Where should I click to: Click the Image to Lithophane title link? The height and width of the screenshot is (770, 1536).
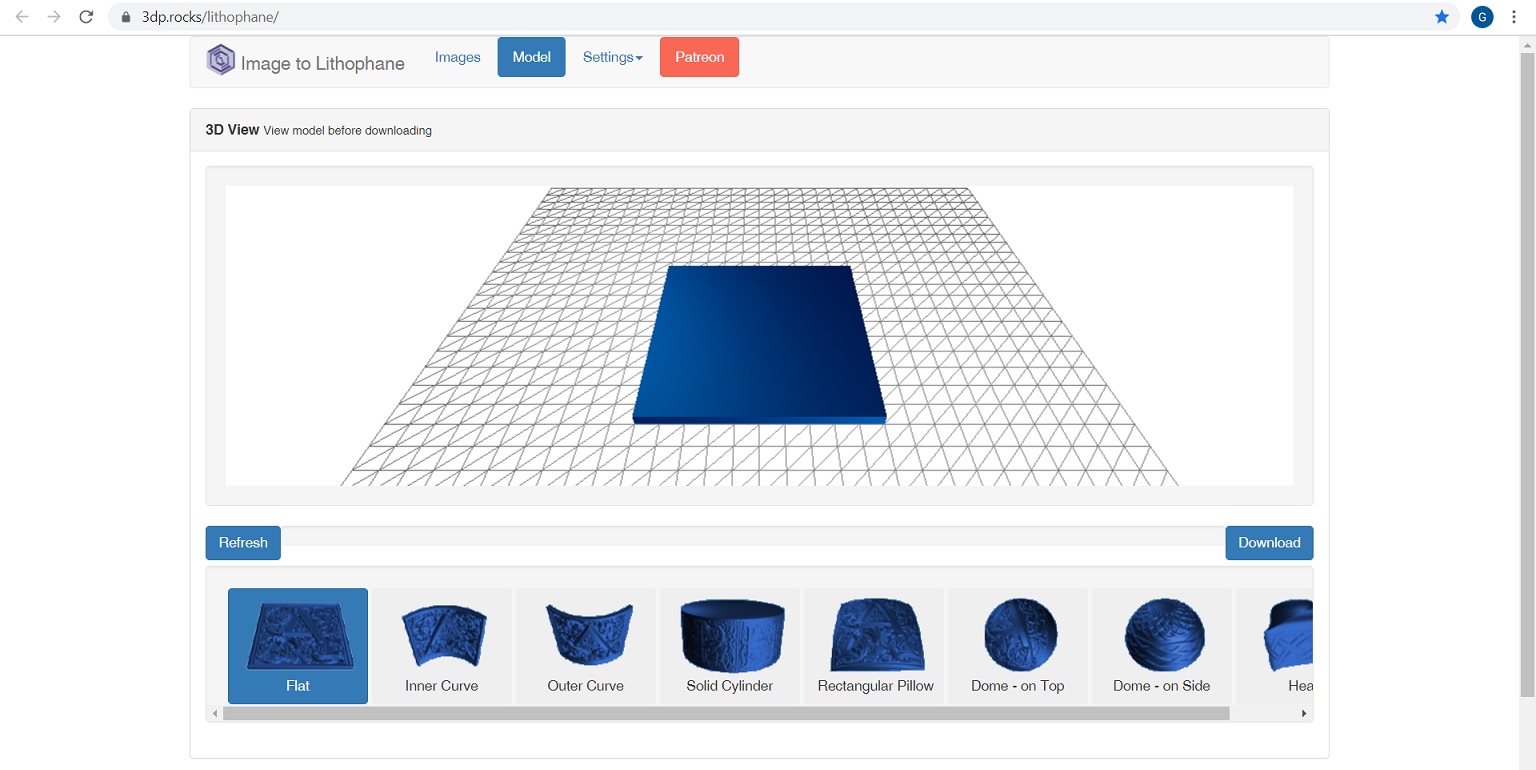323,64
